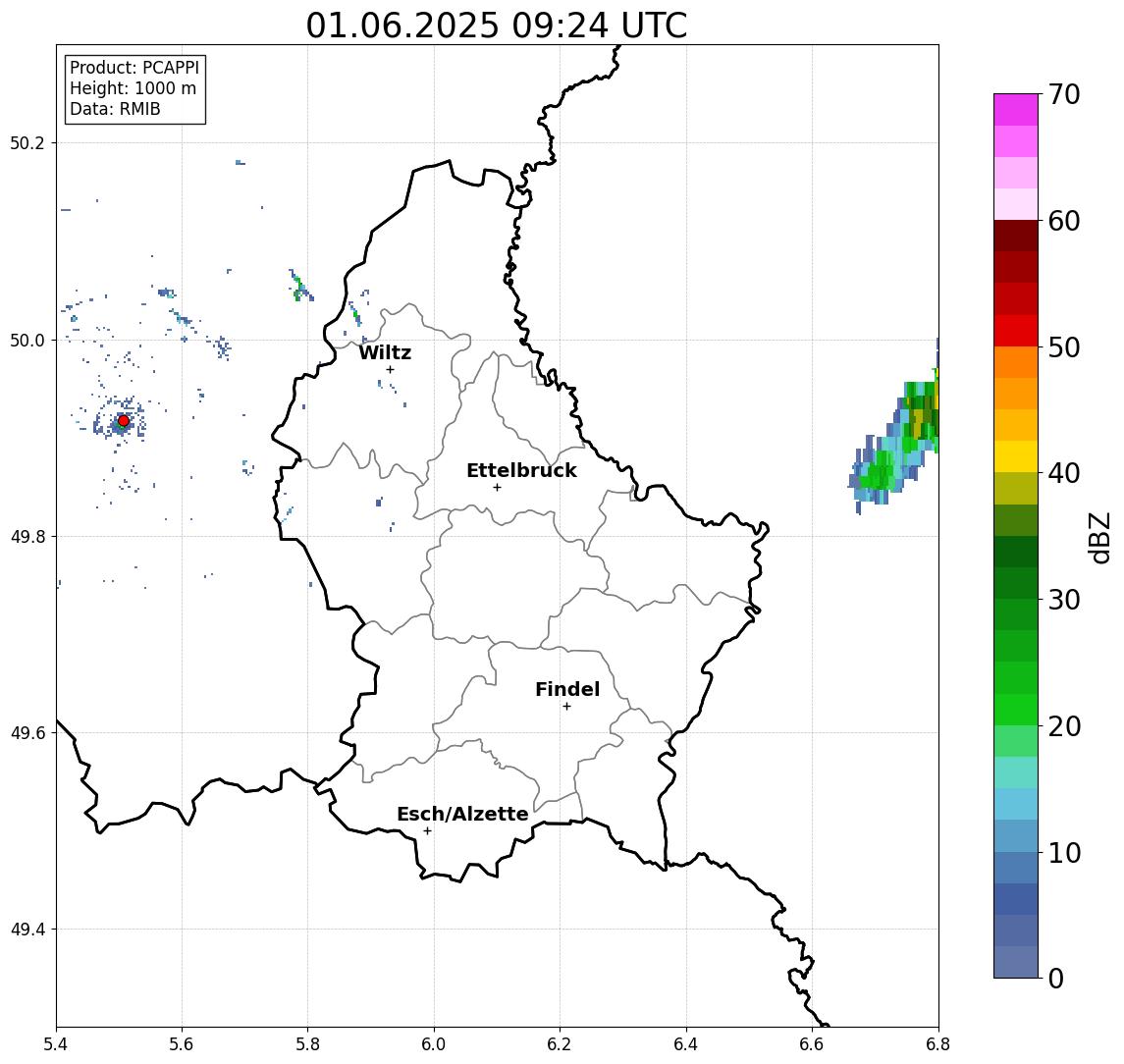Click the red radar location dot
This screenshot has width=1124, height=1064.
(124, 421)
